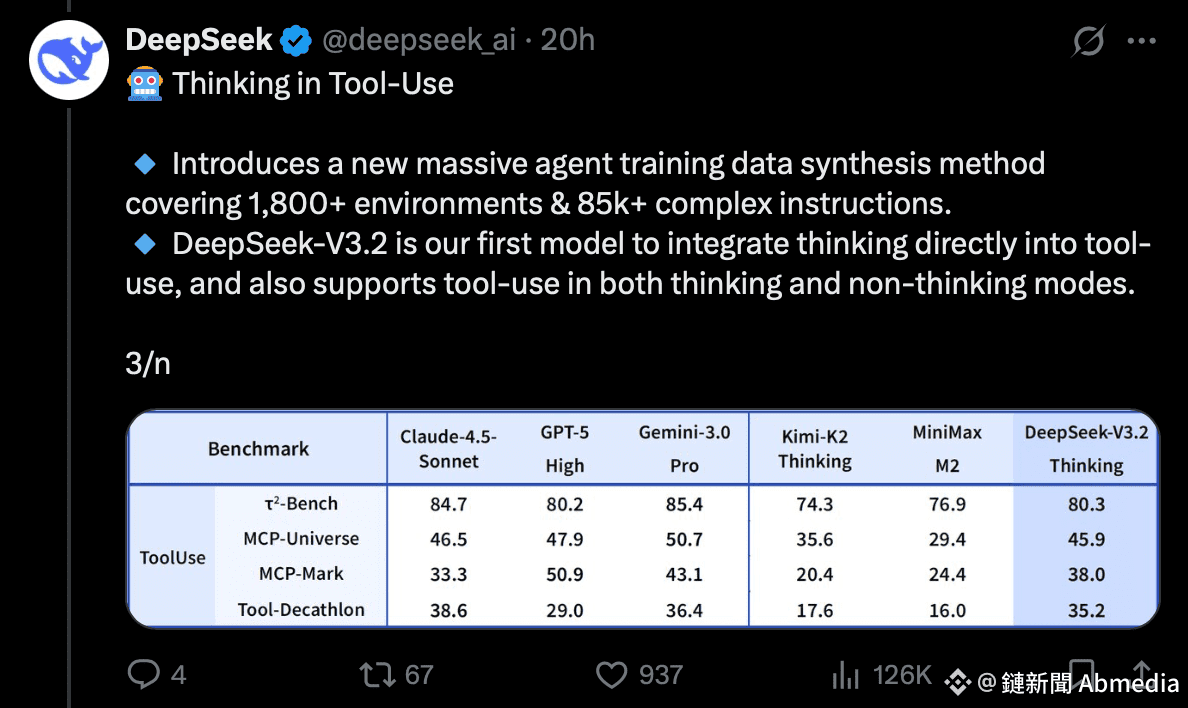
Task: Click the DeepSeek display name
Action: pyautogui.click(x=199, y=40)
